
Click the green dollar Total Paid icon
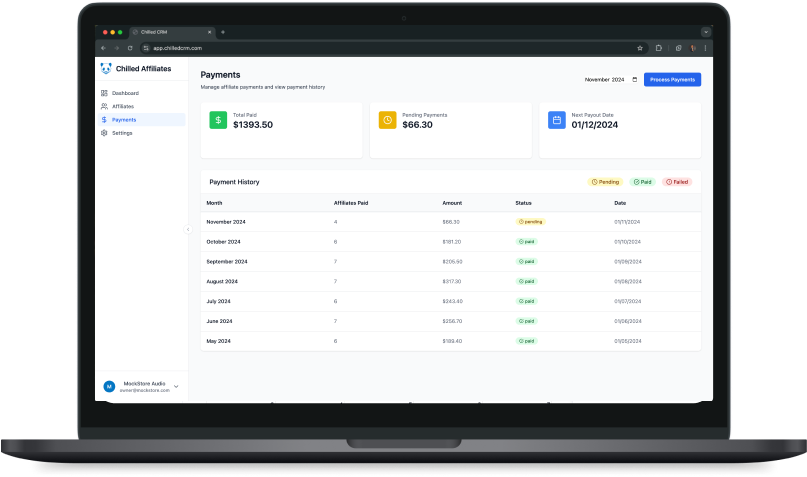pyautogui.click(x=218, y=120)
